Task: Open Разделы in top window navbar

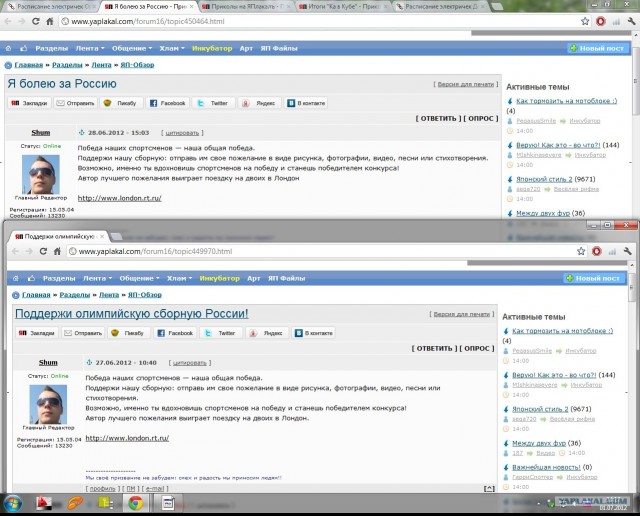Action: (x=51, y=48)
